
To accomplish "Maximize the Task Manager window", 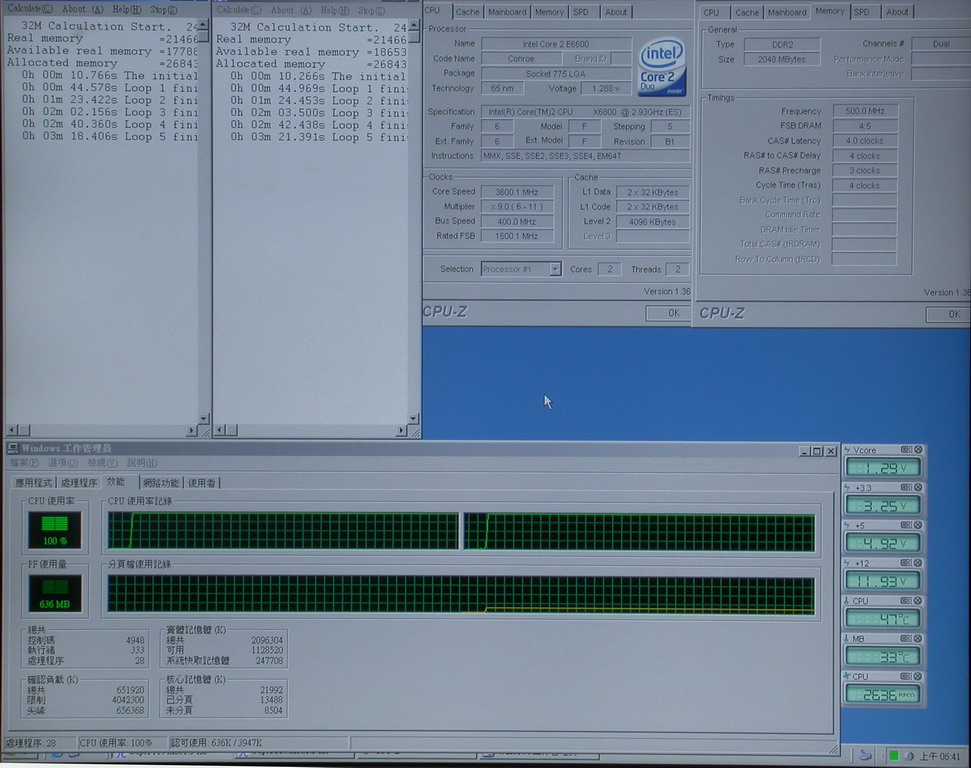I will [817, 452].
